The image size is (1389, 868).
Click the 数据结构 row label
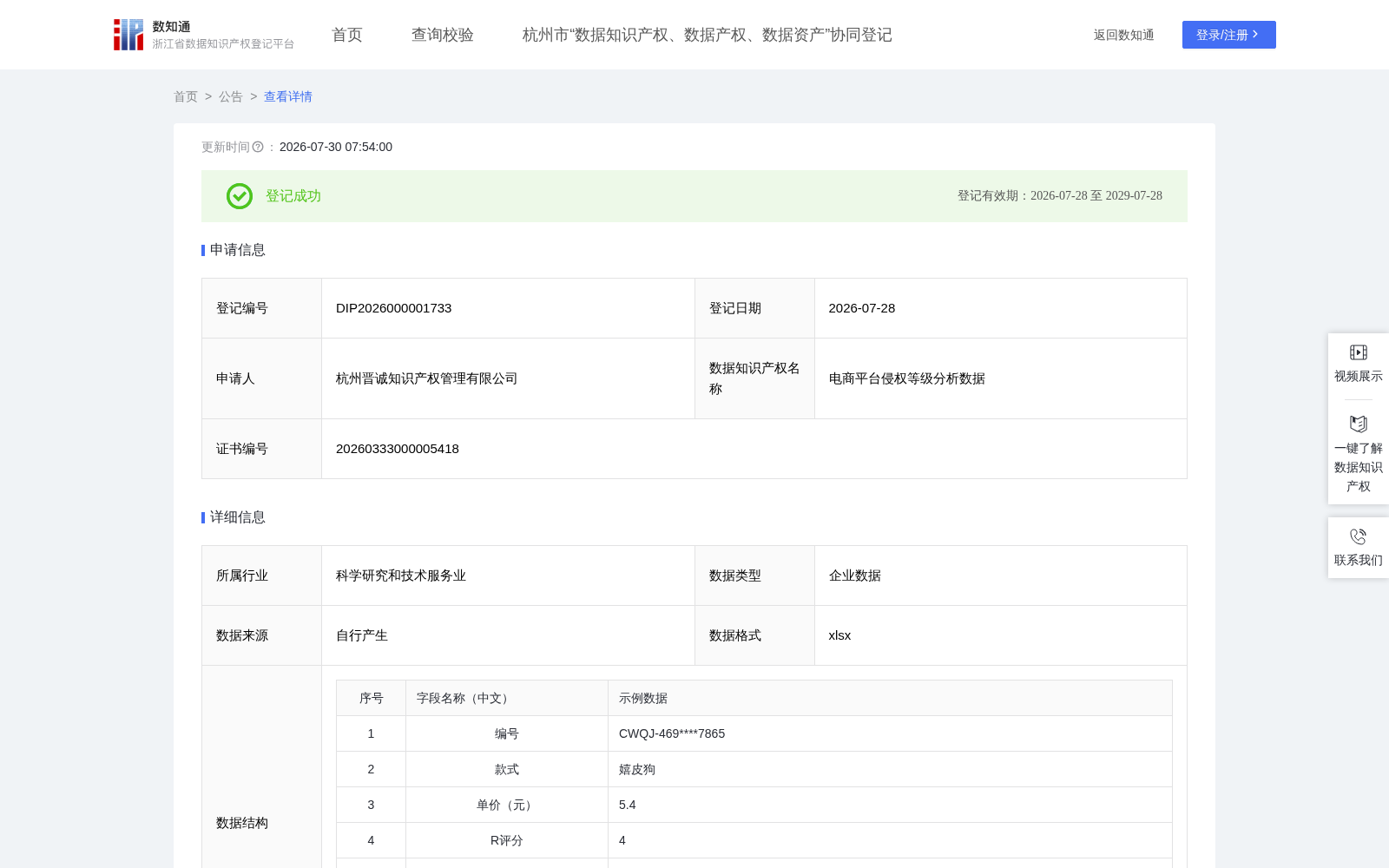242,823
